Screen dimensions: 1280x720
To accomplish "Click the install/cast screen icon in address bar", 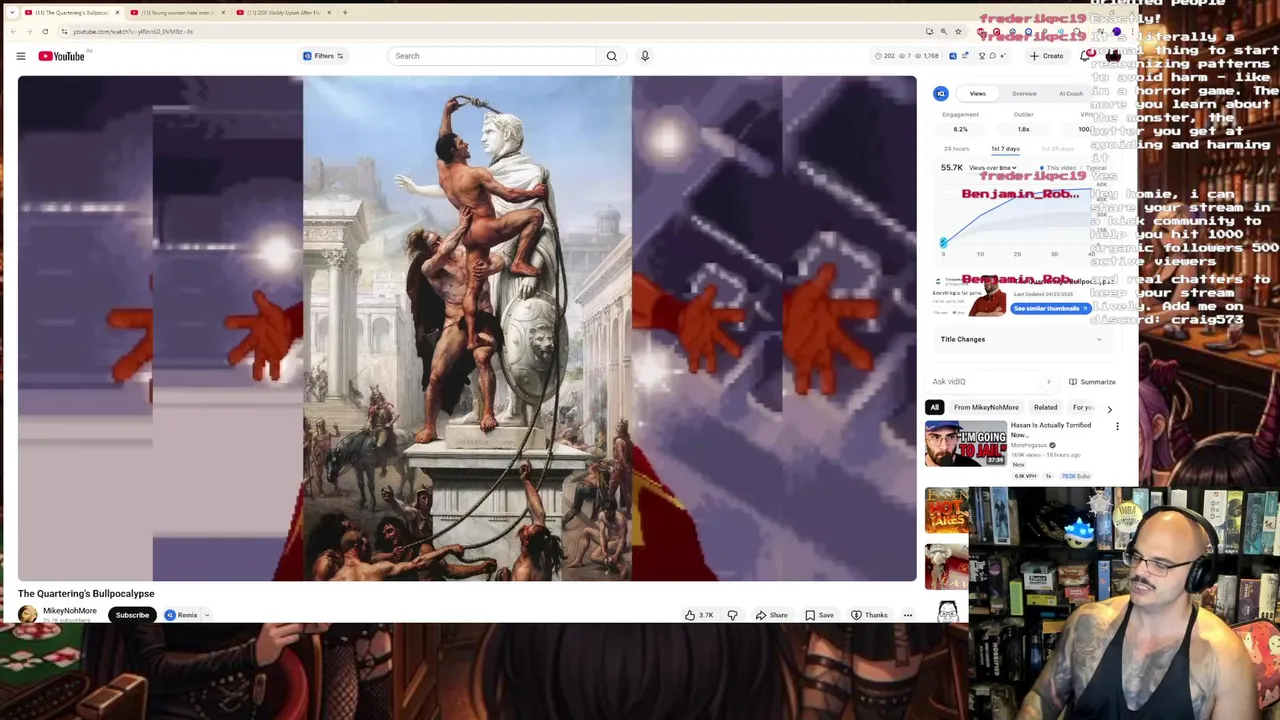I will pos(929,31).
